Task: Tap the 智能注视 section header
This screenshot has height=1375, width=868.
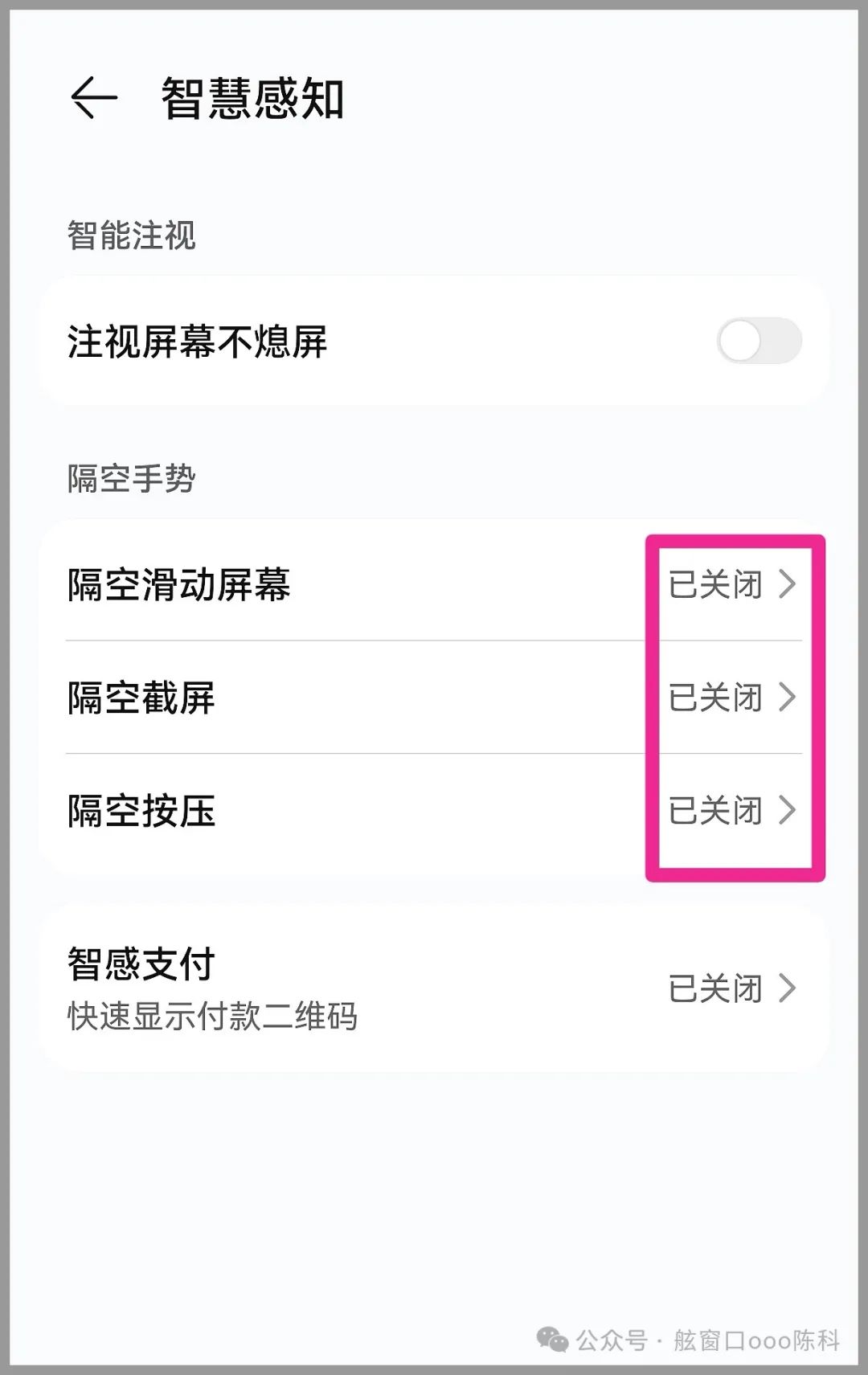Action: click(x=131, y=235)
